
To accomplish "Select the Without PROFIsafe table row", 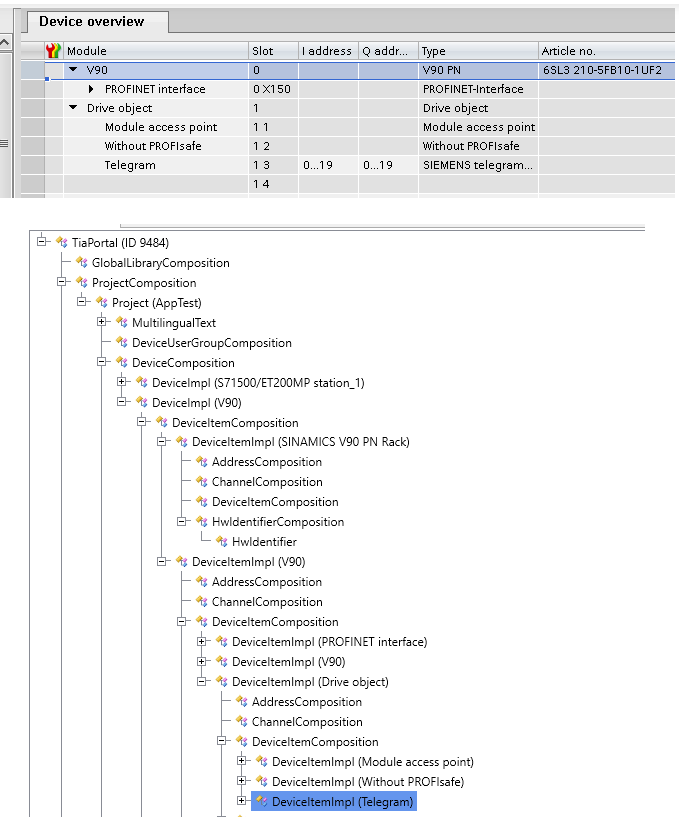I will (348, 146).
